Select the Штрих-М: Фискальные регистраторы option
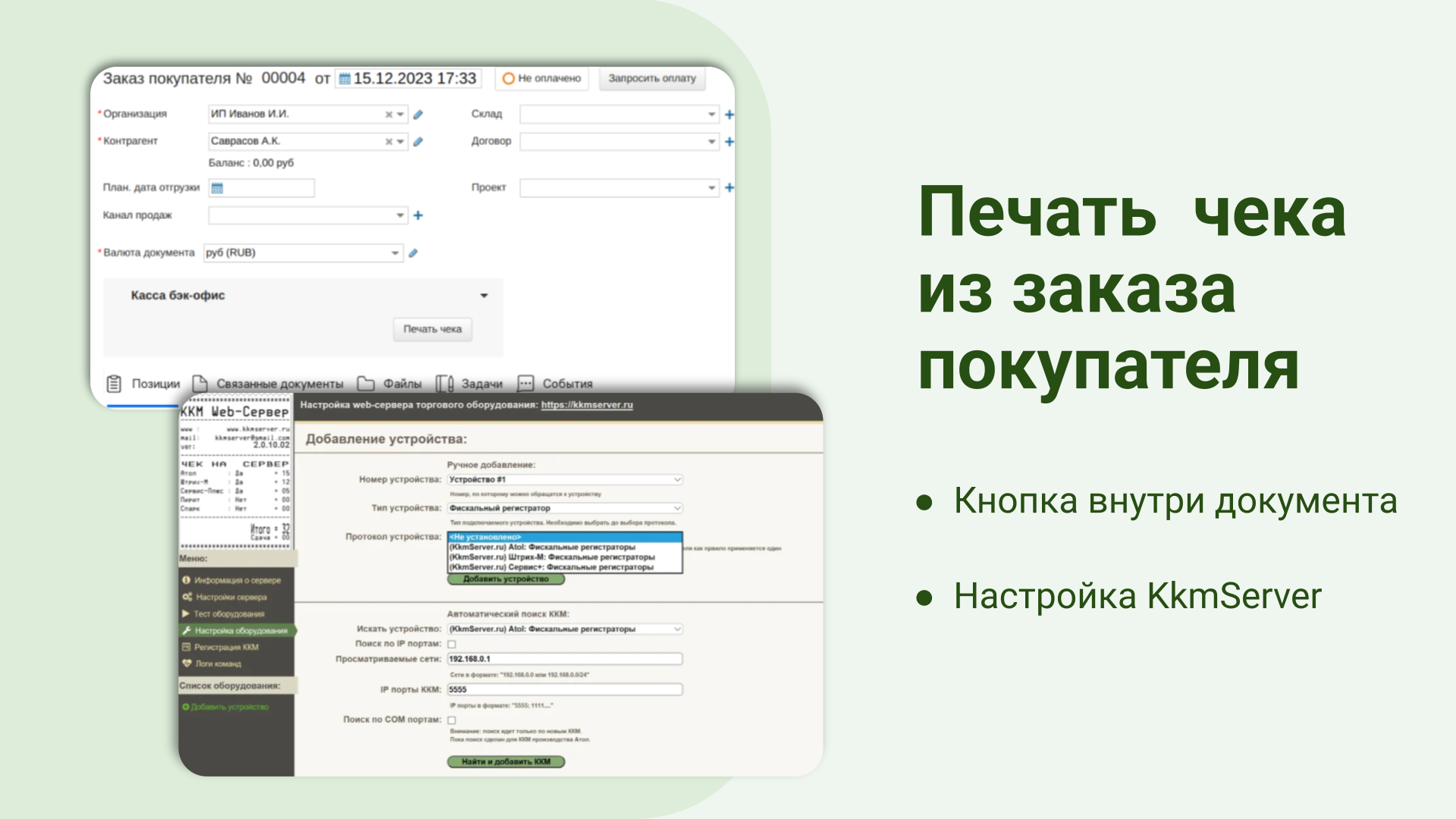This screenshot has height=819, width=1456. tap(565, 557)
